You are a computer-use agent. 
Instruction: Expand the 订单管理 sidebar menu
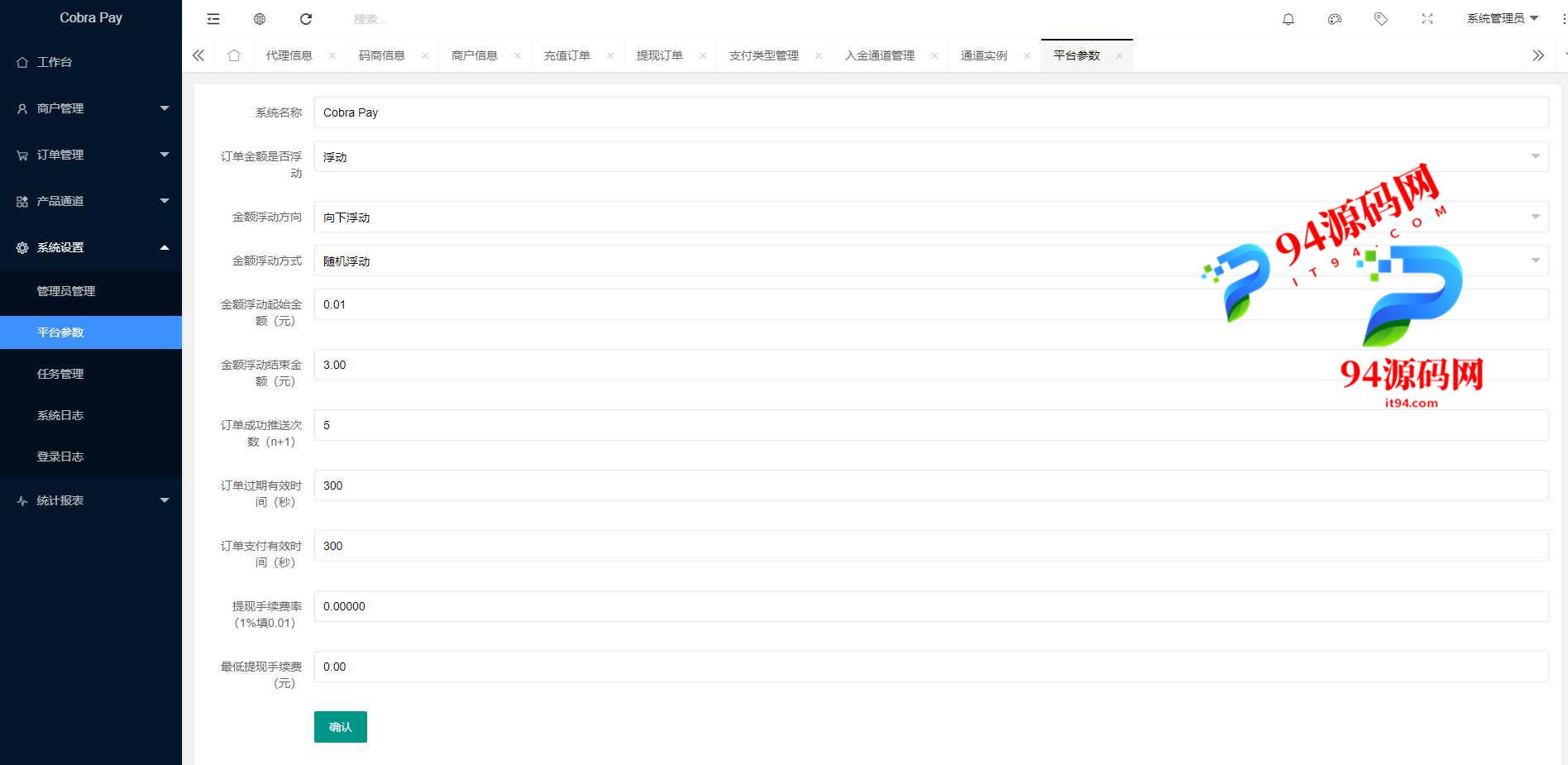(x=91, y=155)
